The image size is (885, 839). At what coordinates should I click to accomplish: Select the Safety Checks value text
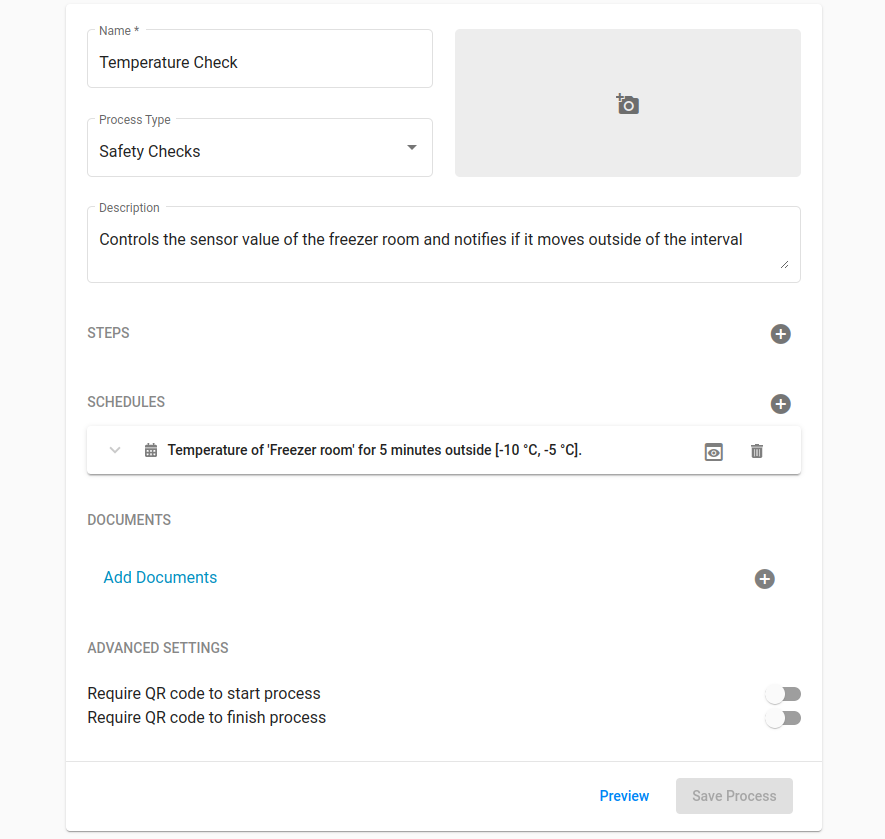150,152
